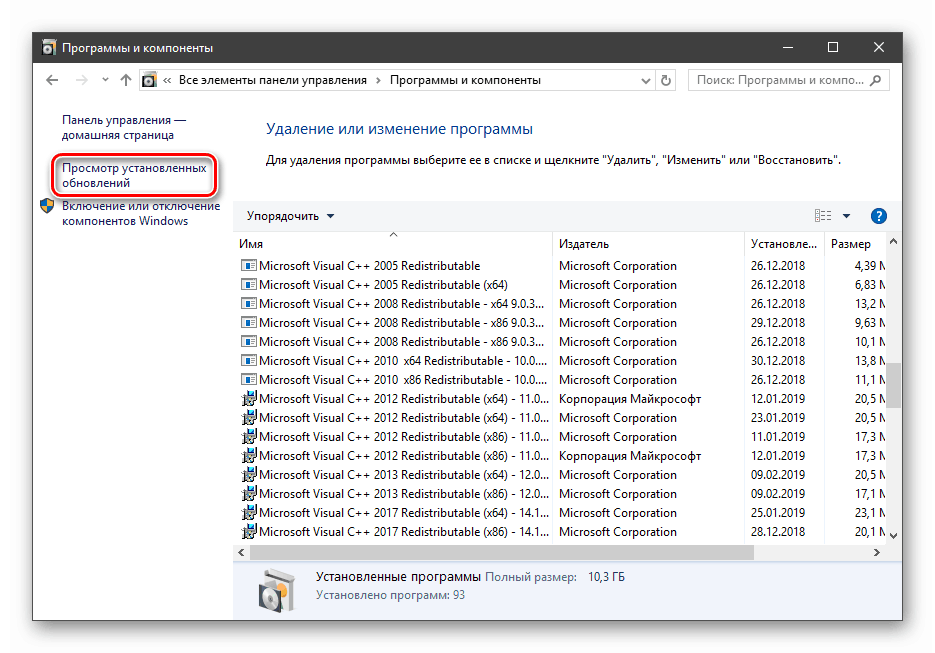
Task: Select Visual C++ 2008 x64 9.0.3 icon
Action: coord(249,304)
